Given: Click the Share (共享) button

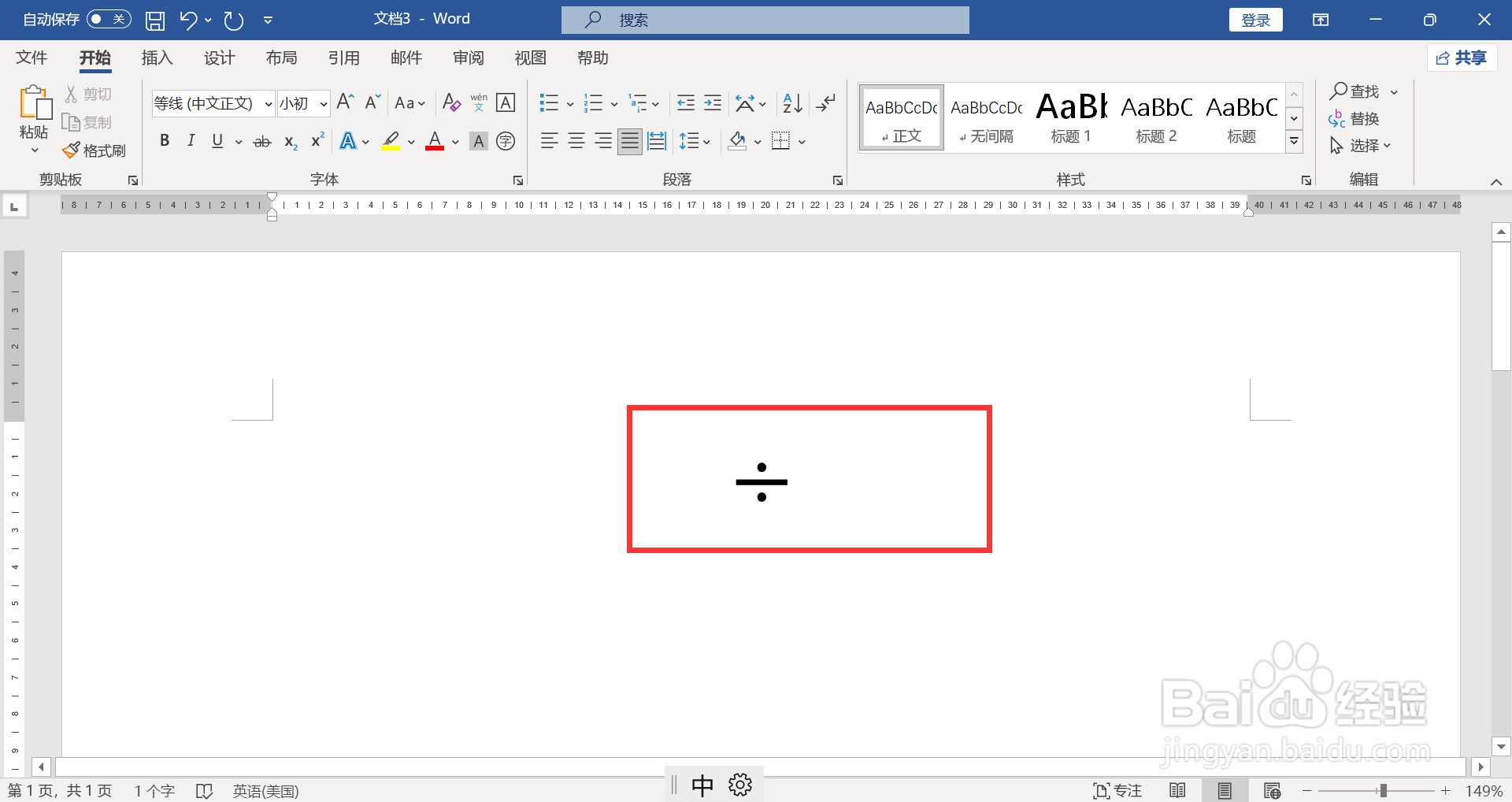Looking at the screenshot, I should (1461, 58).
